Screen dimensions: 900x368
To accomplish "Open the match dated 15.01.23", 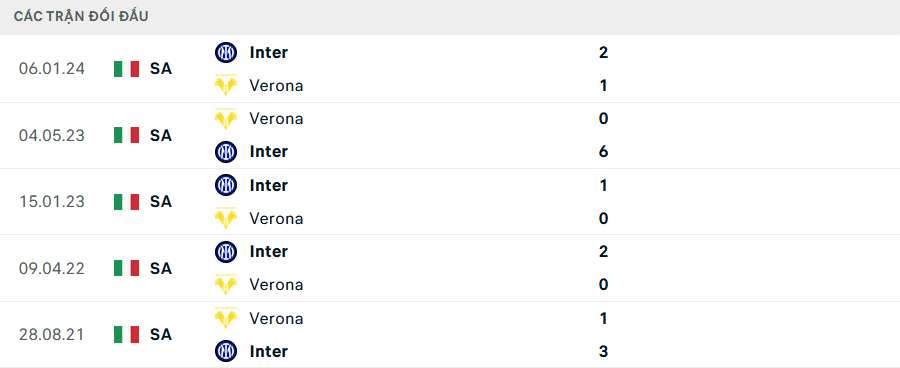I will pos(450,202).
